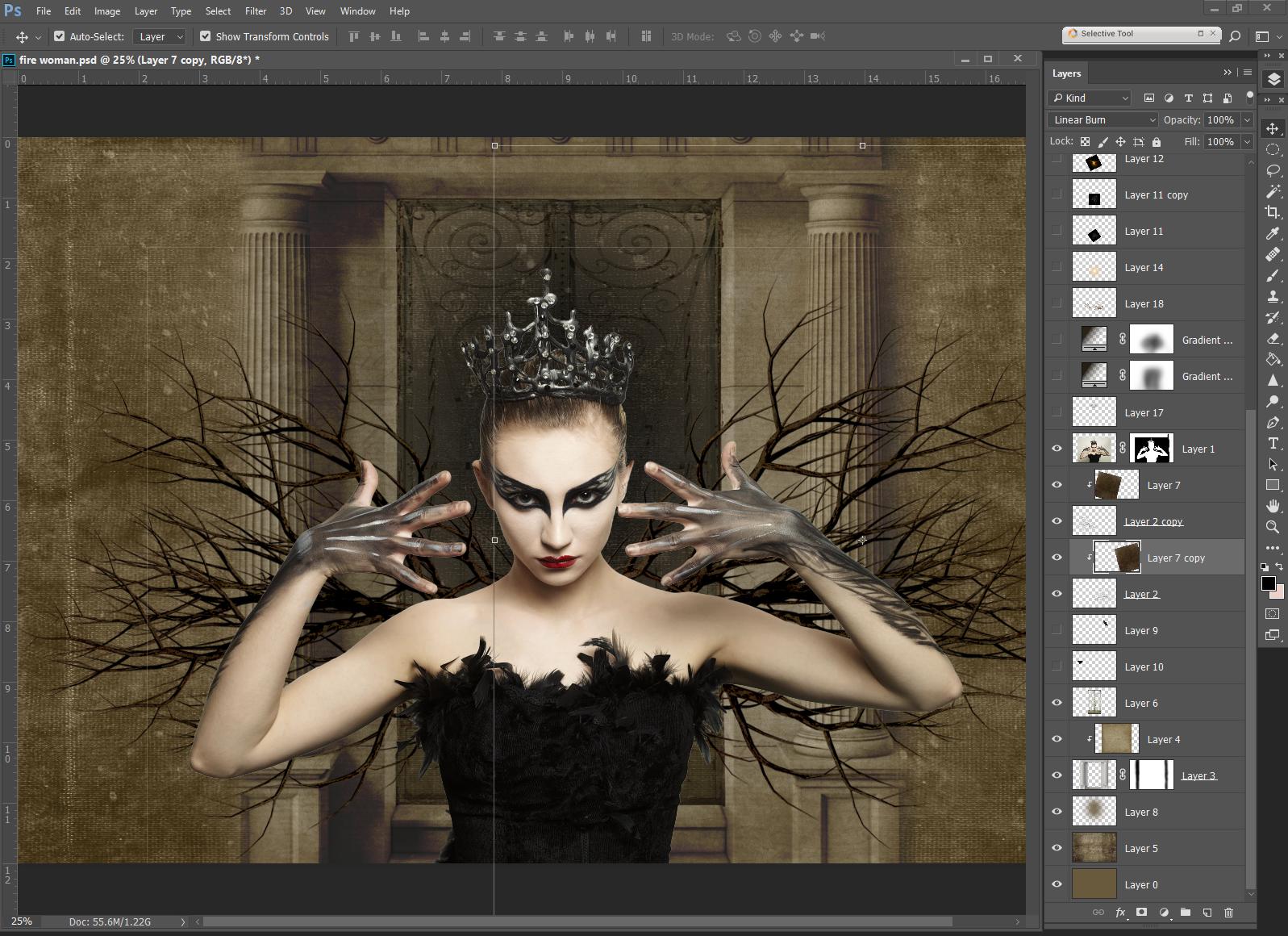1288x936 pixels.
Task: Uncheck the Auto-Select checkbox
Action: pos(60,36)
